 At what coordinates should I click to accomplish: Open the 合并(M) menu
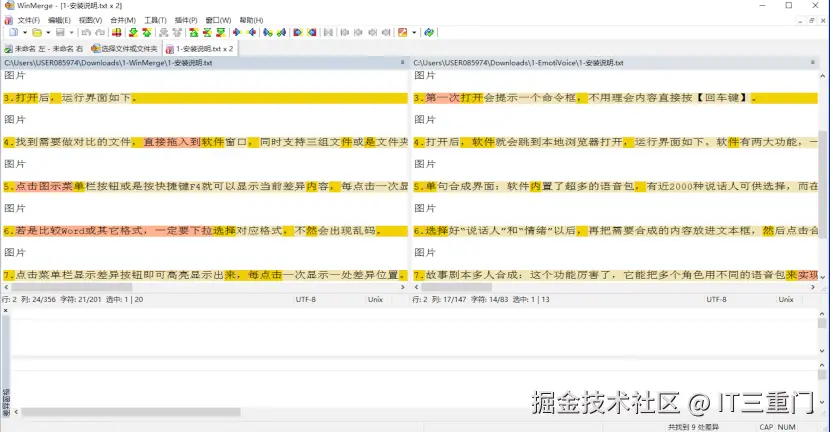123,20
